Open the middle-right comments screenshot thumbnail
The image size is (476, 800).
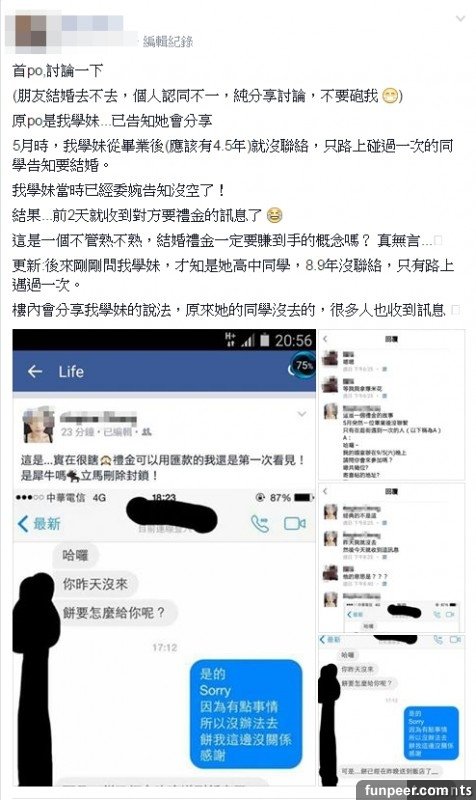coord(391,558)
